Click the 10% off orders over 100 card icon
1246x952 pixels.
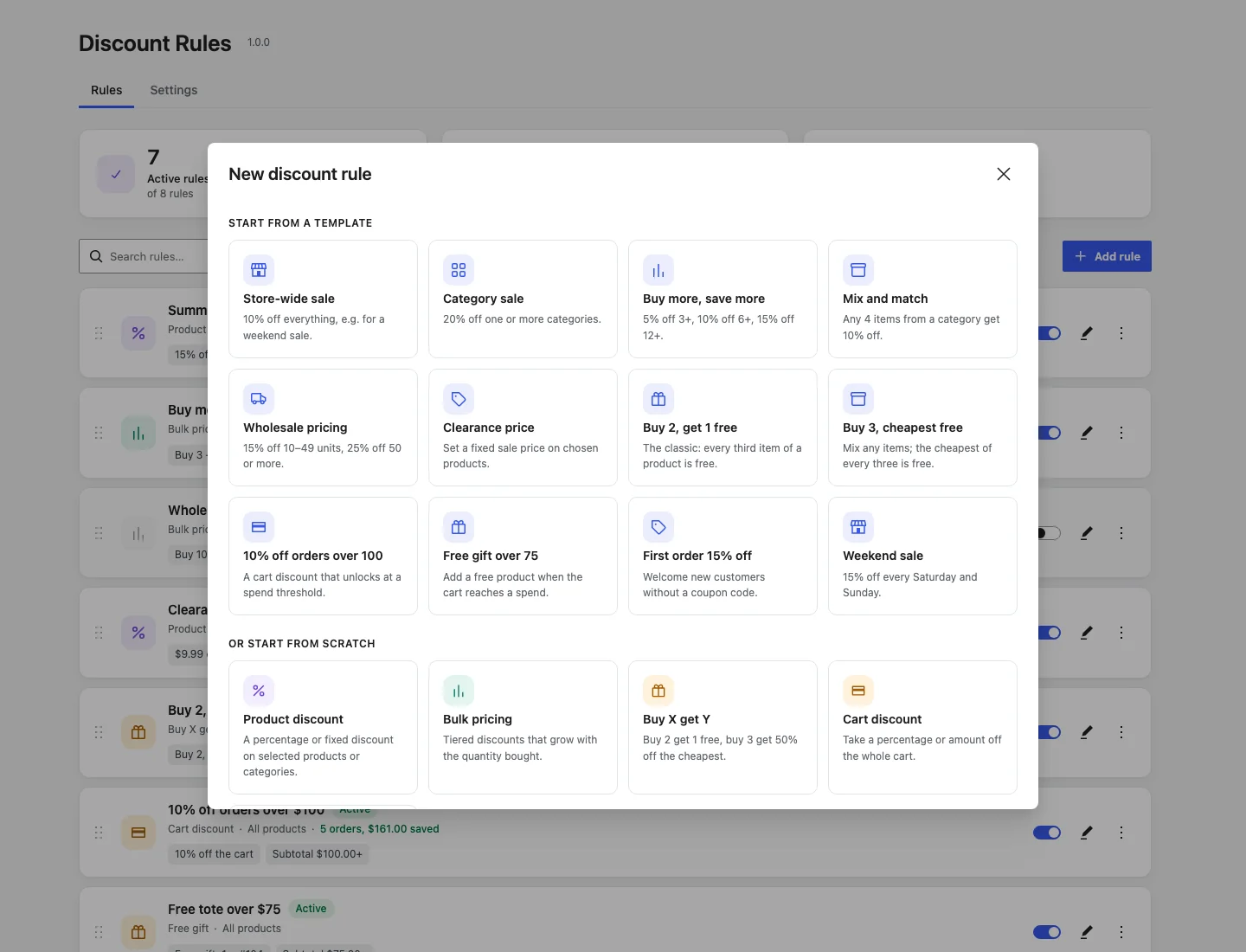(258, 527)
